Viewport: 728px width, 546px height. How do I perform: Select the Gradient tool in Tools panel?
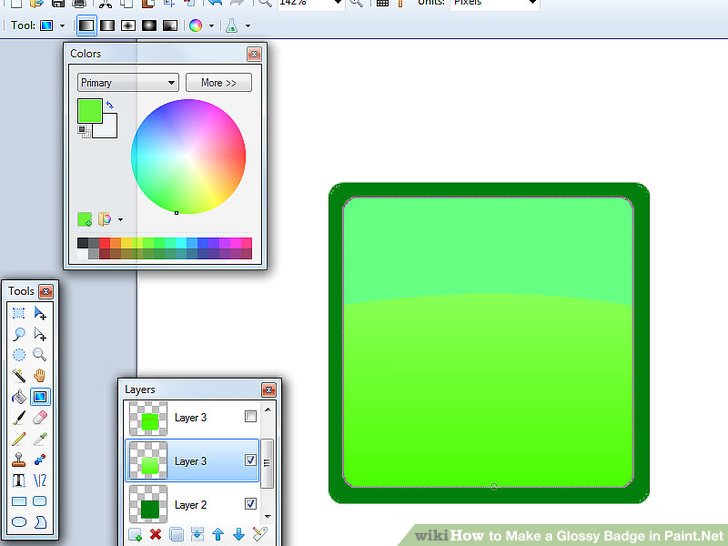[x=40, y=396]
